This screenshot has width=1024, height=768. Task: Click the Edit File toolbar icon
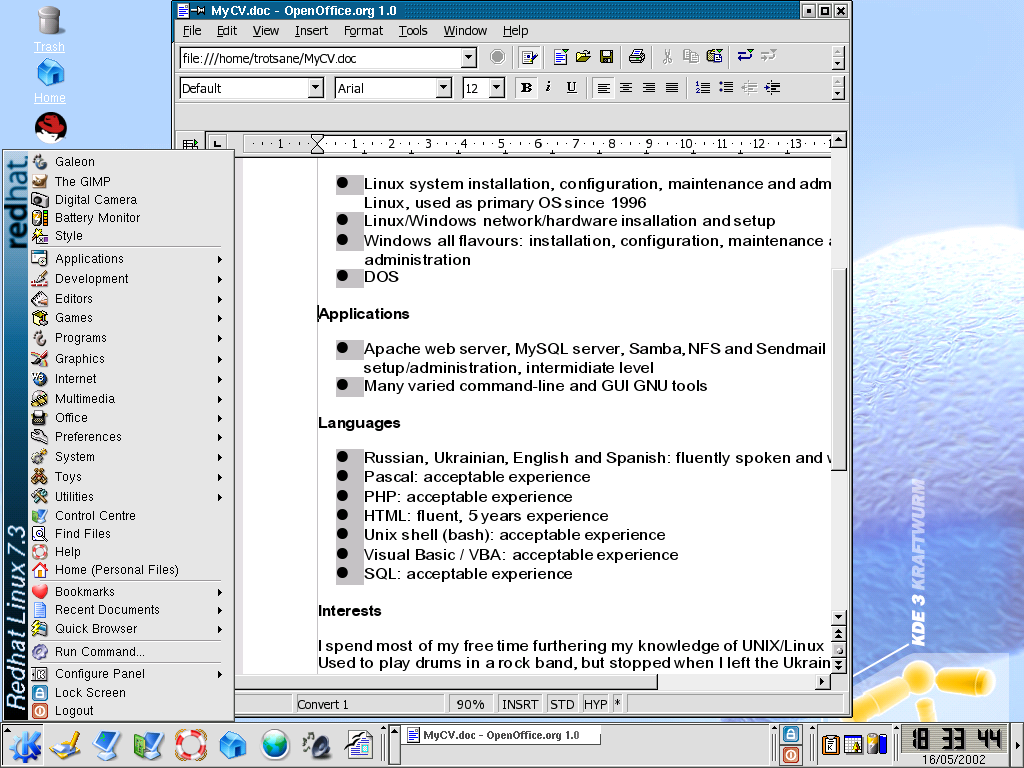528,57
